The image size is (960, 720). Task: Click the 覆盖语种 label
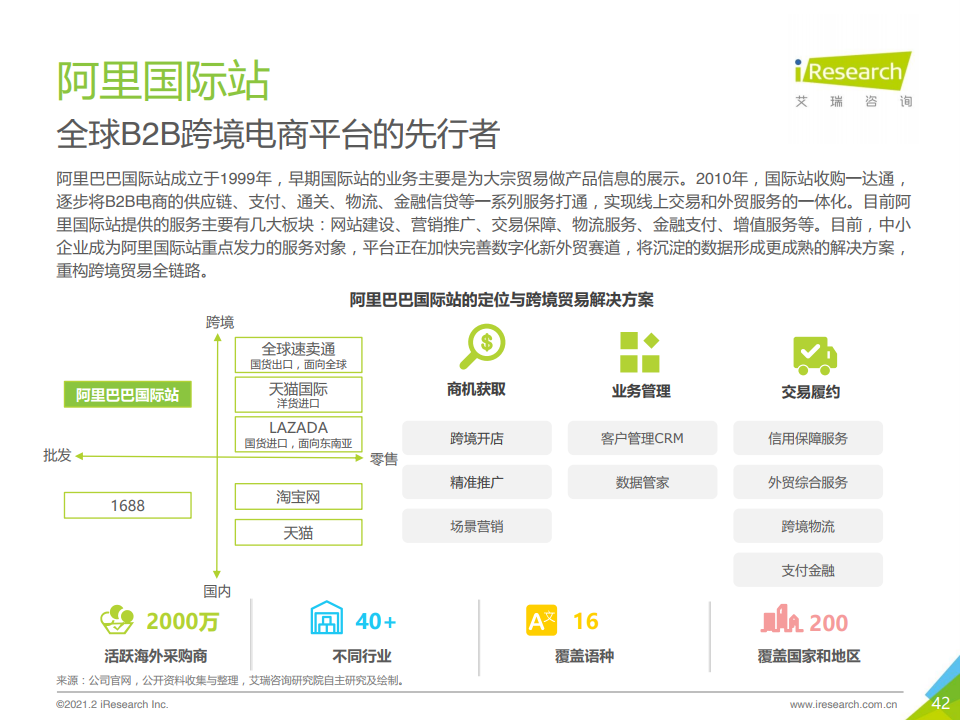[x=584, y=656]
